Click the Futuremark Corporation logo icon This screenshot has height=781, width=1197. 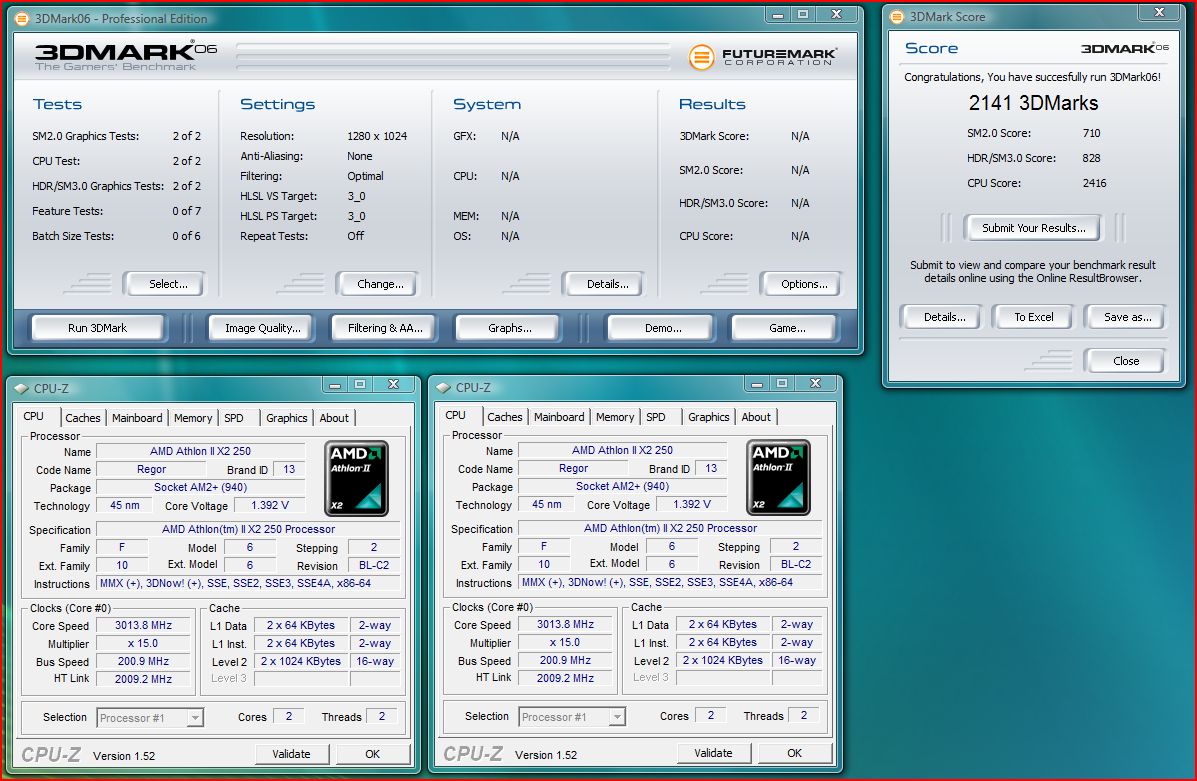point(701,57)
